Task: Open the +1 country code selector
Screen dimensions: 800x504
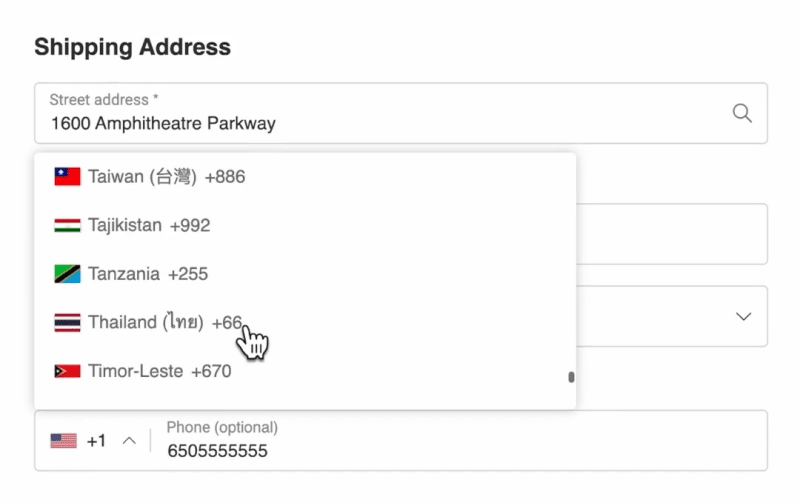Action: 93,441
